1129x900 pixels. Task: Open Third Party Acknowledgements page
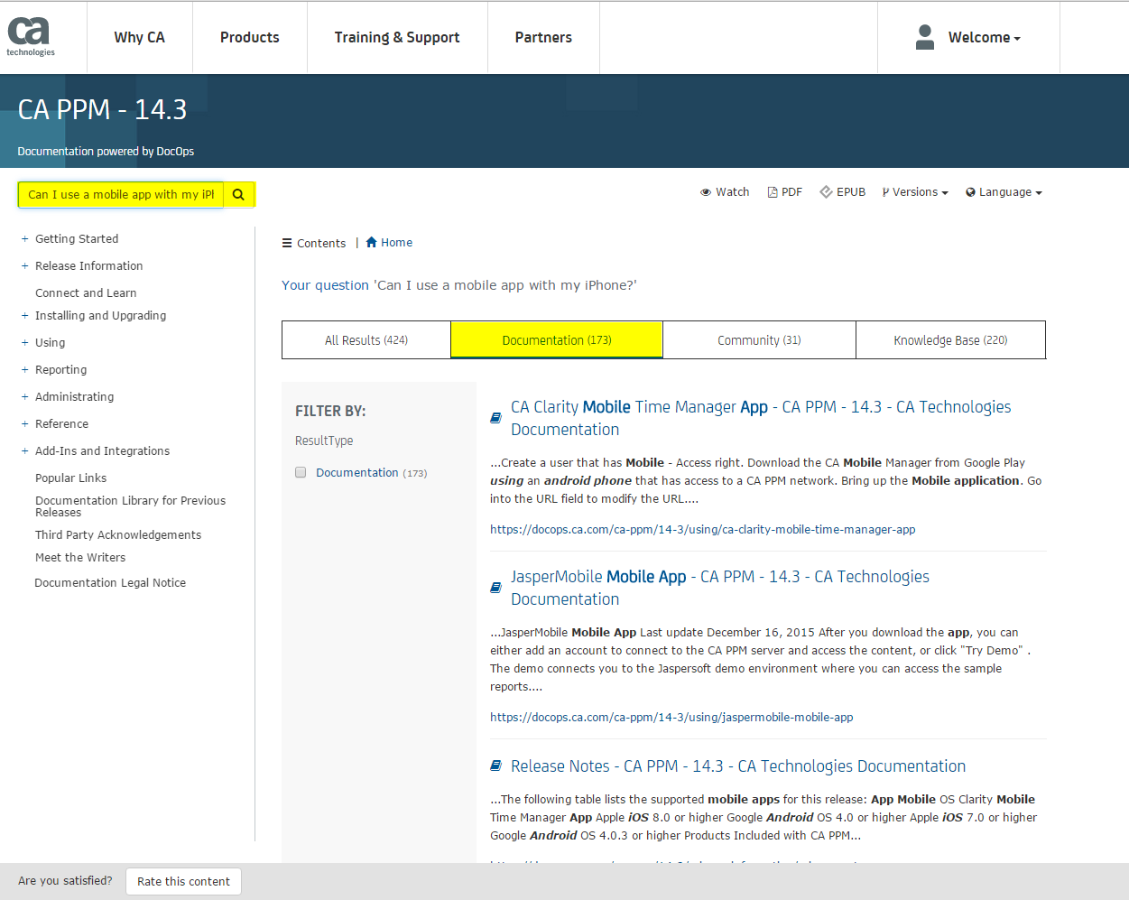(x=118, y=535)
